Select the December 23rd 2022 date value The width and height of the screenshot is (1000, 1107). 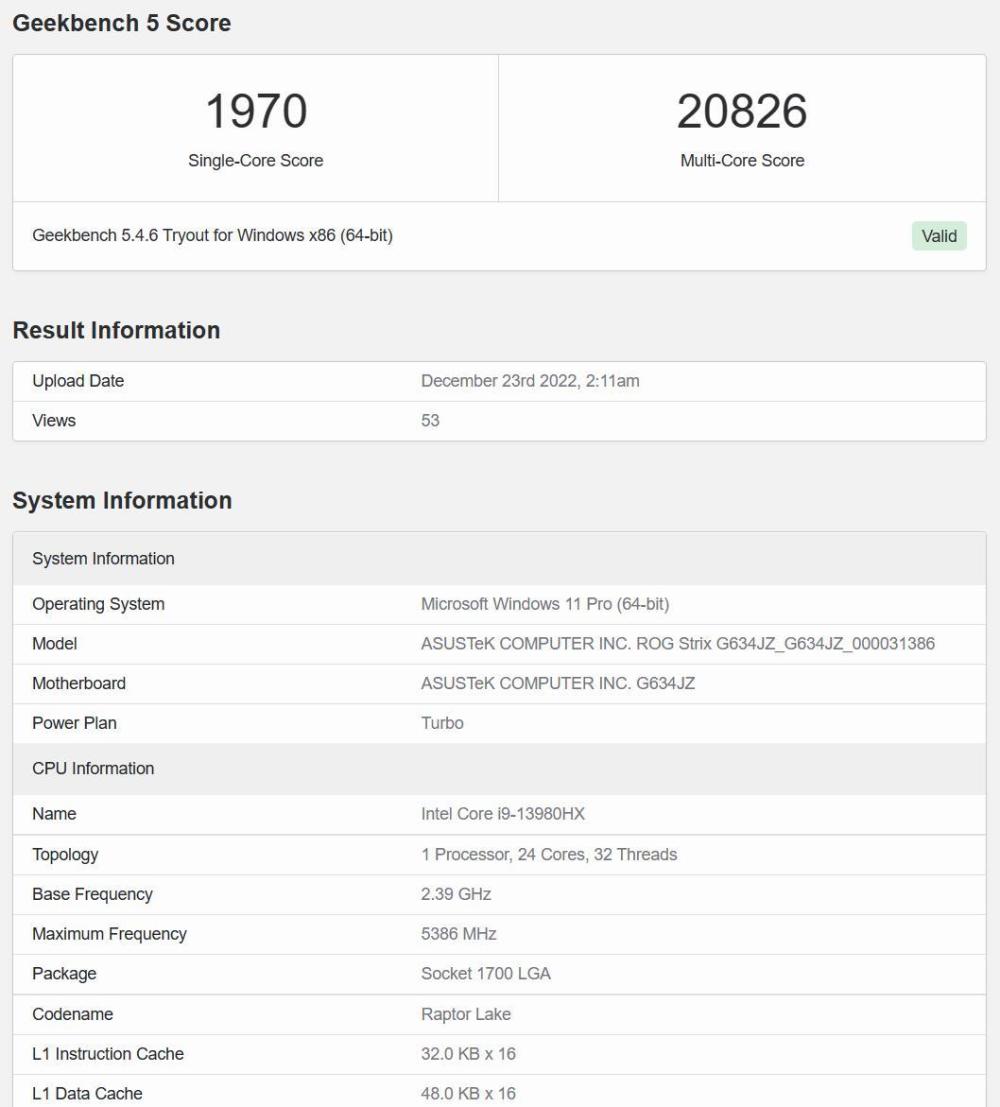click(x=530, y=381)
